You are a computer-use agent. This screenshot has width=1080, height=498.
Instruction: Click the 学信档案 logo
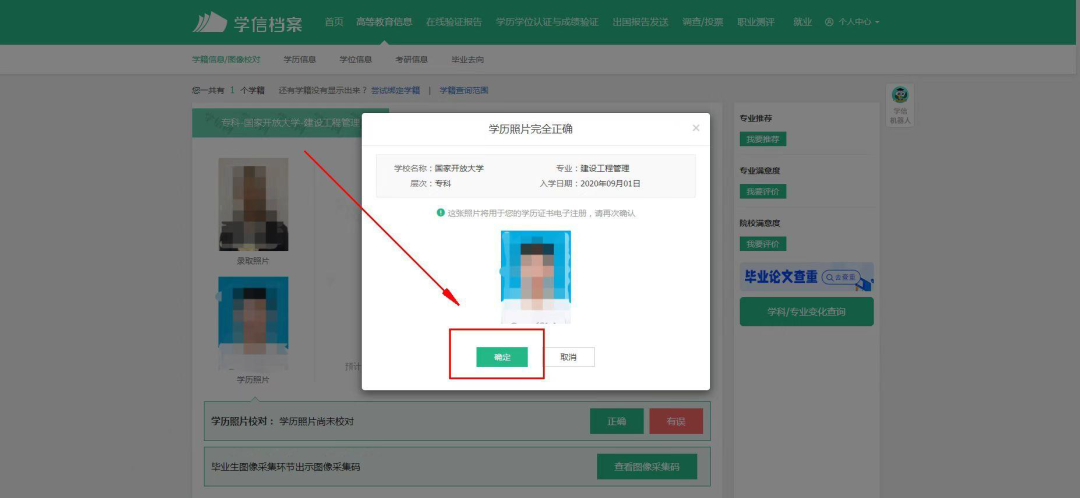click(x=247, y=22)
